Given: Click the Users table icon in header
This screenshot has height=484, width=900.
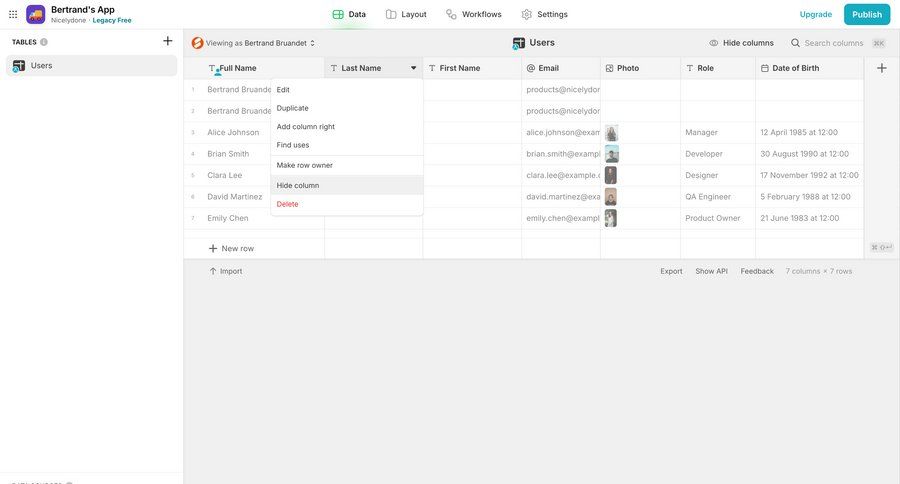Looking at the screenshot, I should (519, 43).
